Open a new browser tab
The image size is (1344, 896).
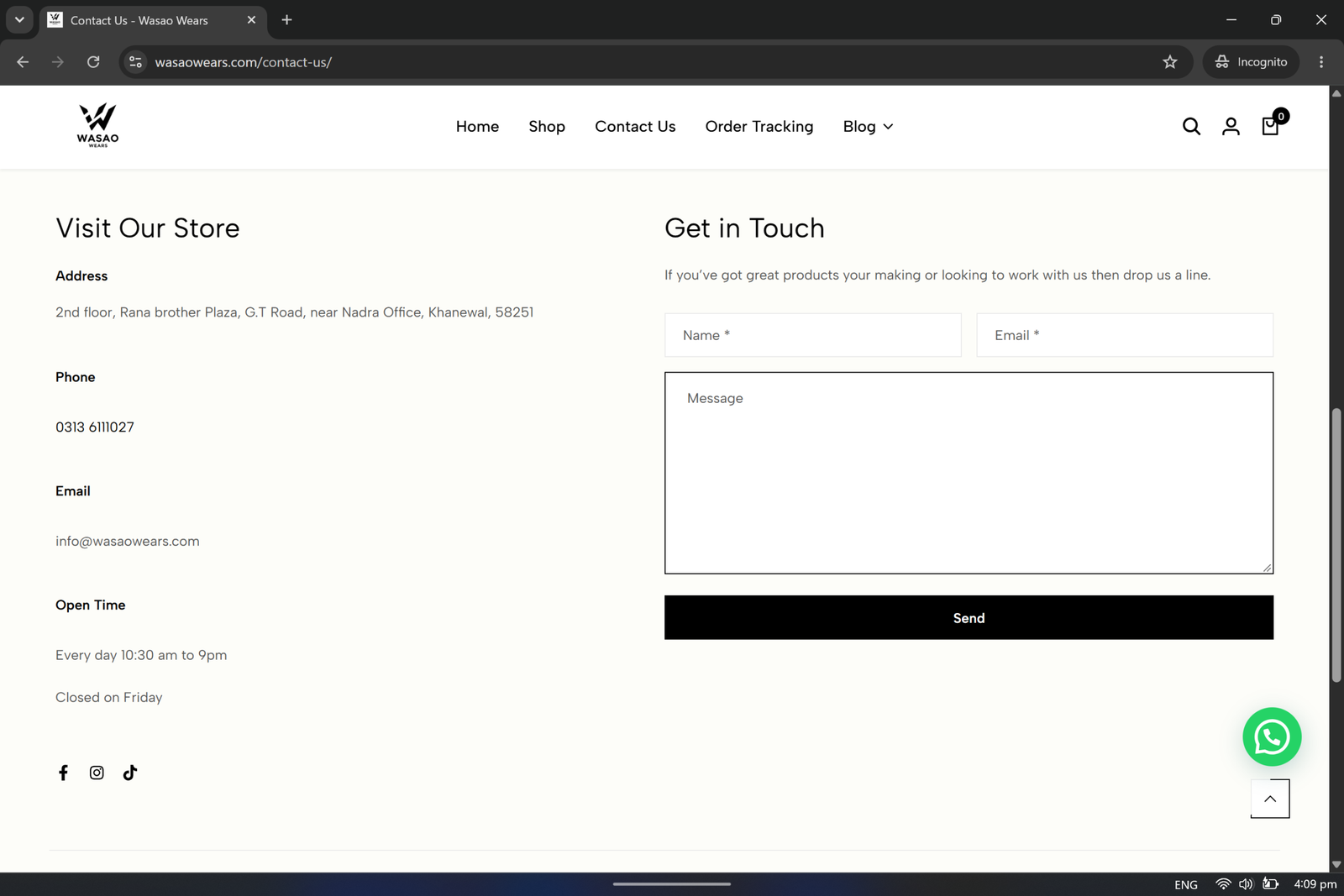pyautogui.click(x=286, y=20)
